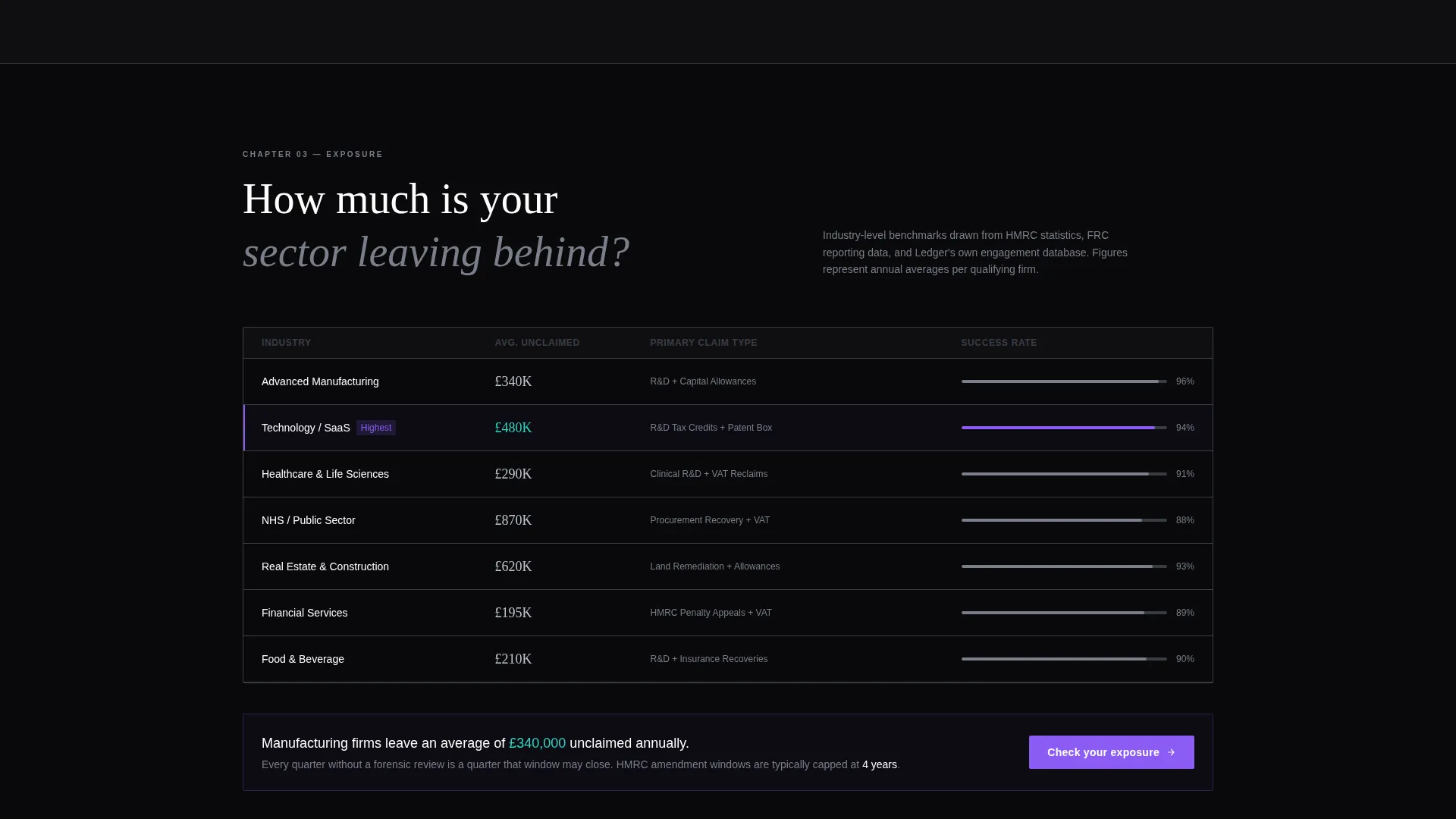Image resolution: width=1456 pixels, height=819 pixels.
Task: Select the NHS / Public Sector row
Action: click(x=728, y=520)
